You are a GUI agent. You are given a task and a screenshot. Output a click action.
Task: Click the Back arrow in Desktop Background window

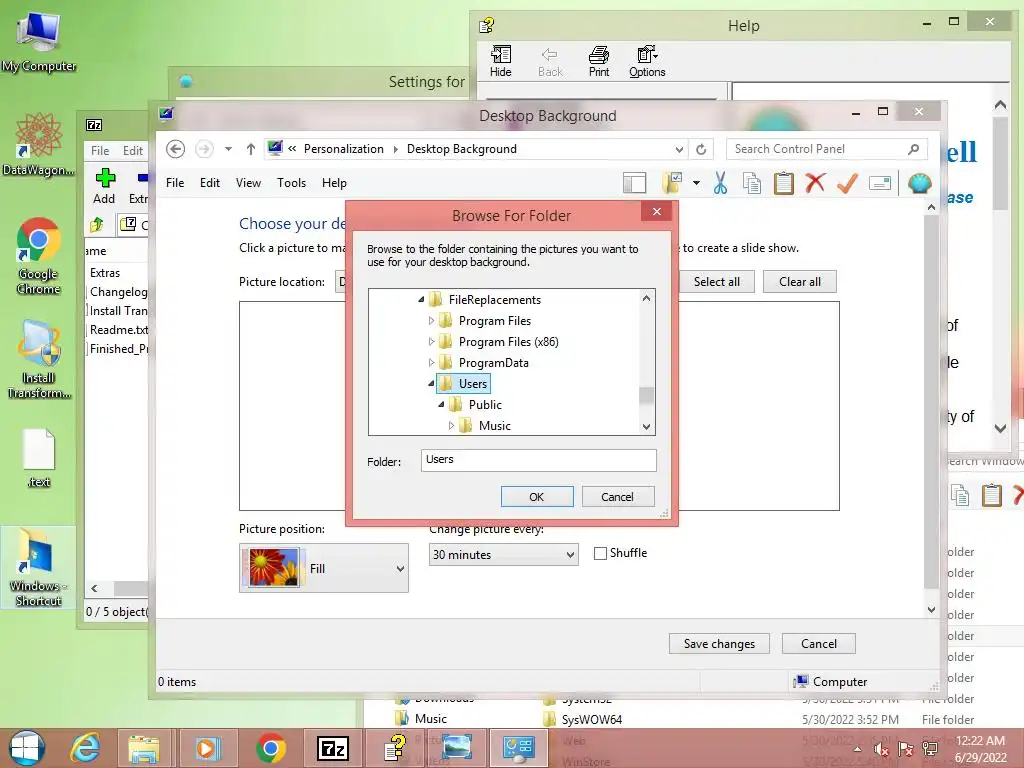point(175,150)
